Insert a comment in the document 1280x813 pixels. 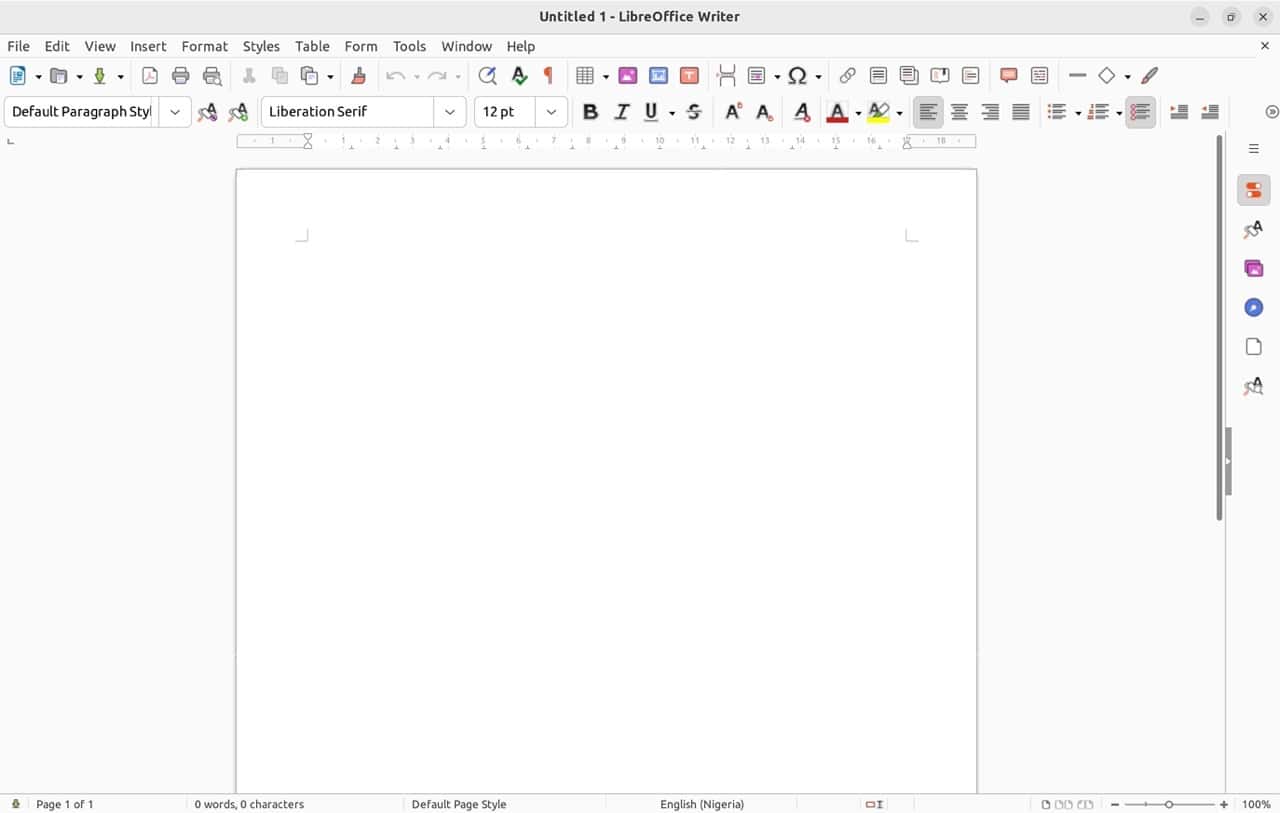tap(1008, 75)
